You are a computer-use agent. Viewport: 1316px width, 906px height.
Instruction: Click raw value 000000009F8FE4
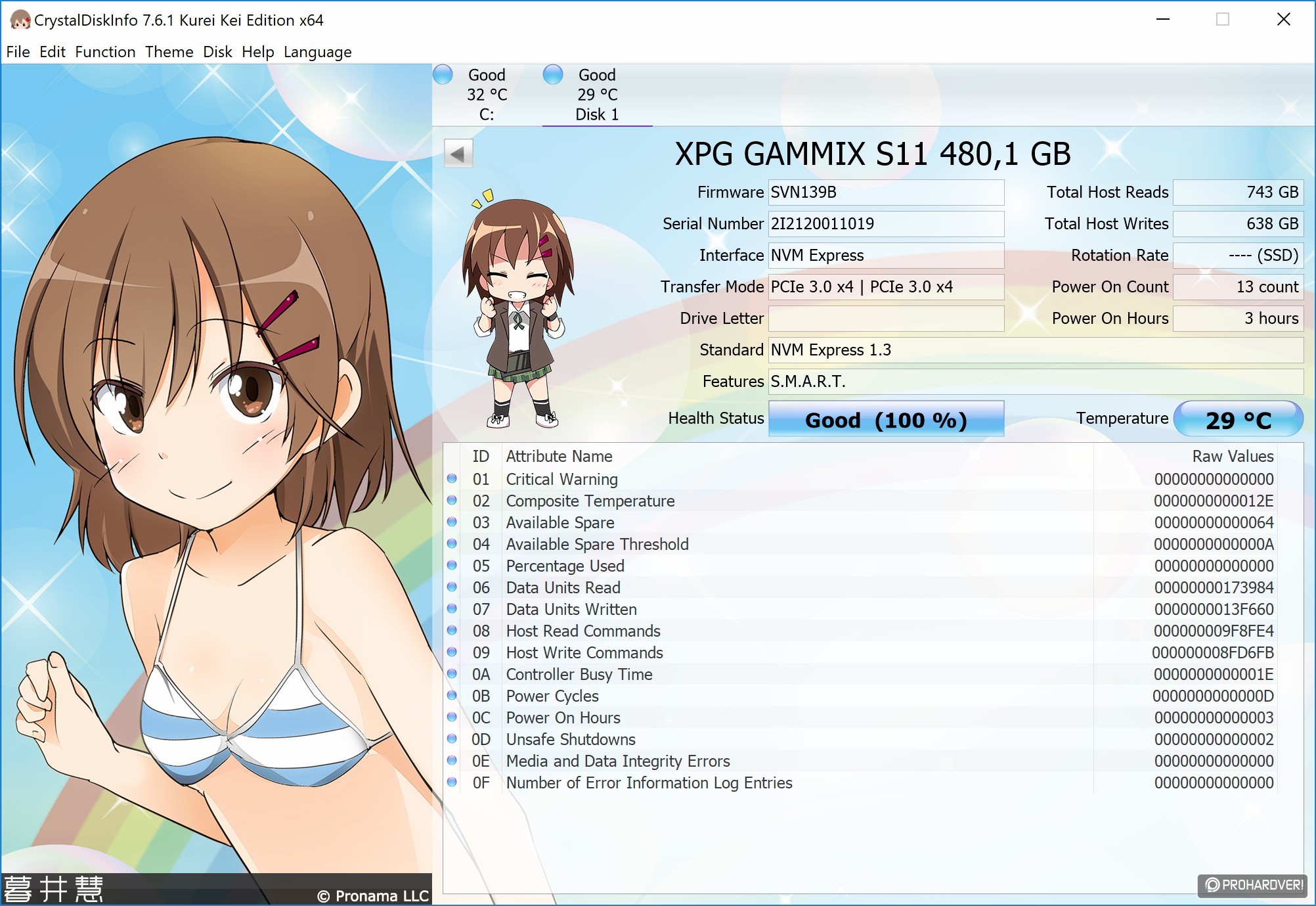point(1214,631)
